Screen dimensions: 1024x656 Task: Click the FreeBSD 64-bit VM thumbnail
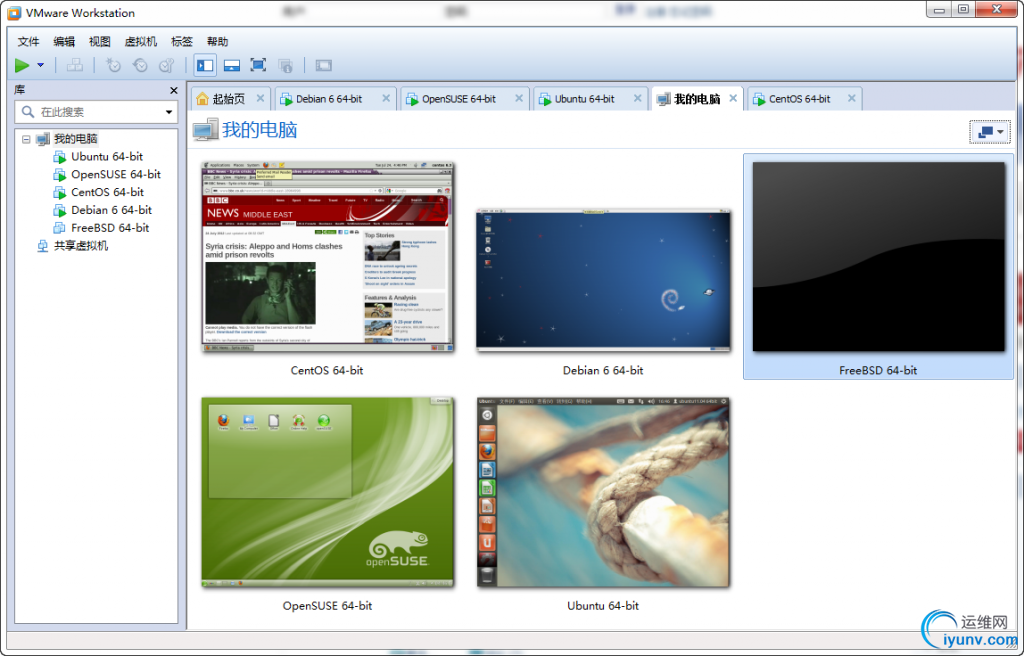tap(878, 257)
